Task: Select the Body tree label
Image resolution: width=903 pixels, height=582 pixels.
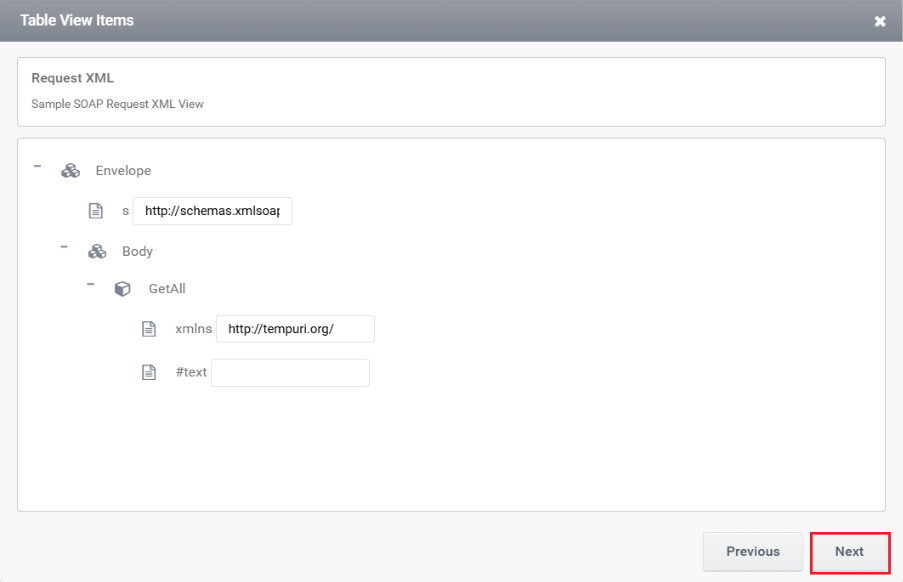Action: (x=137, y=252)
